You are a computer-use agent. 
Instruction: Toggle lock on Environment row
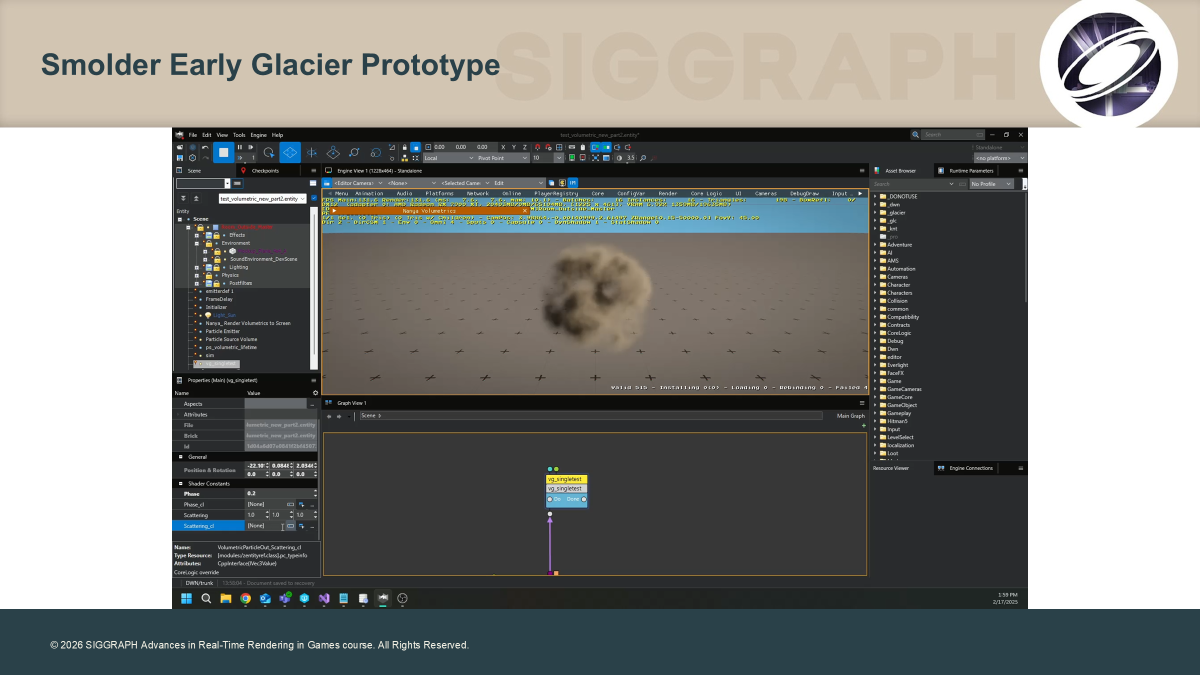tap(209, 243)
